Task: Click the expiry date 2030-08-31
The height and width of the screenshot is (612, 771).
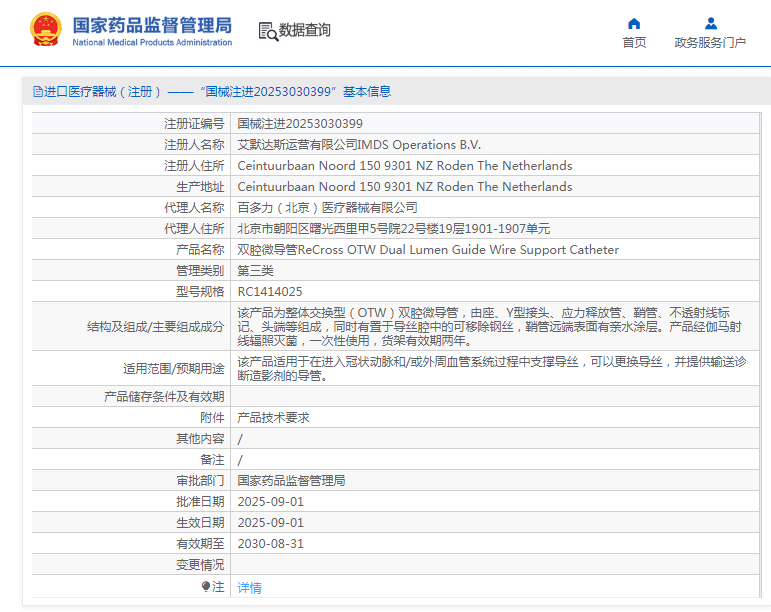Action: [x=270, y=544]
